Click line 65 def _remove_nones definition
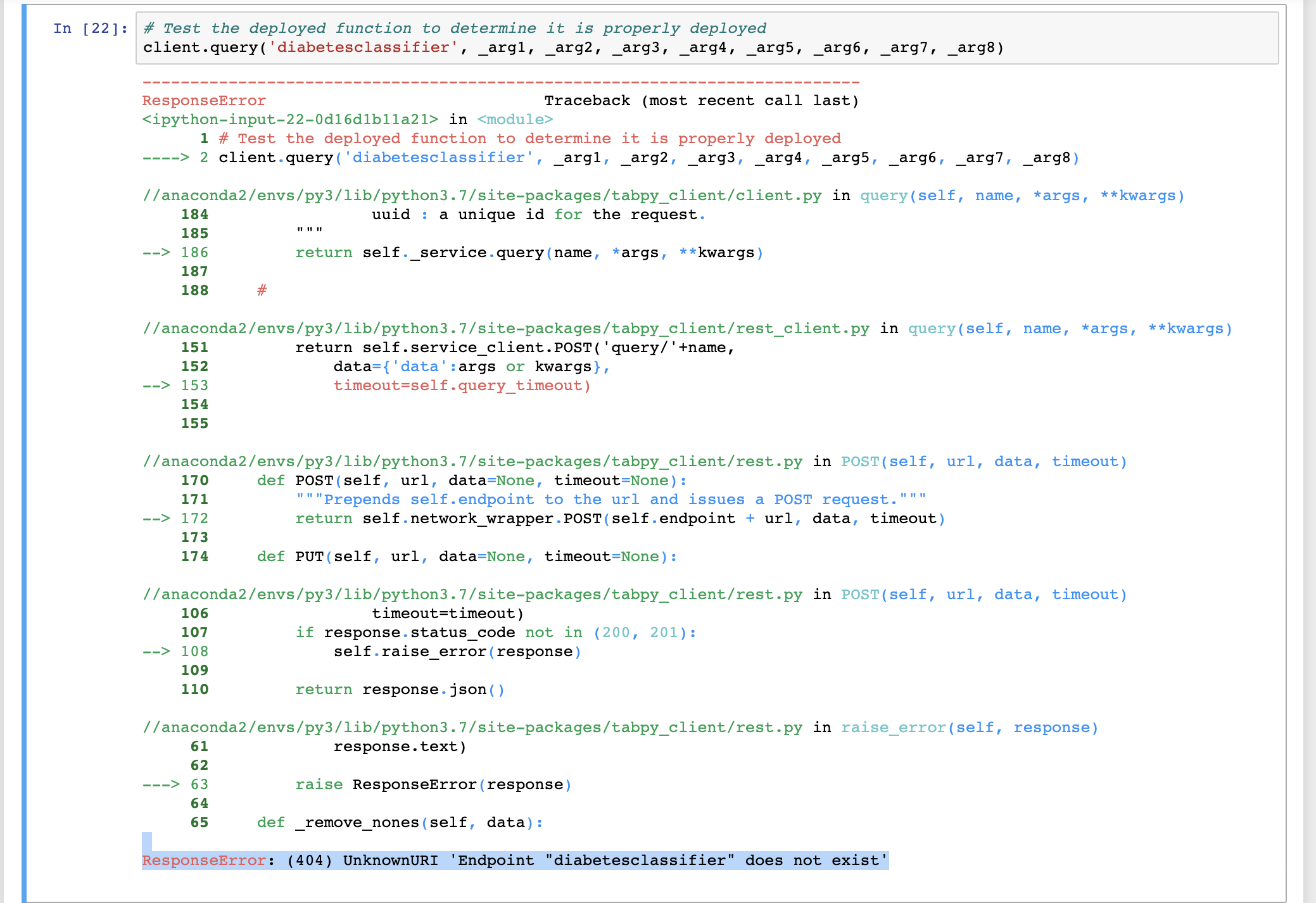The height and width of the screenshot is (903, 1316). [400, 823]
